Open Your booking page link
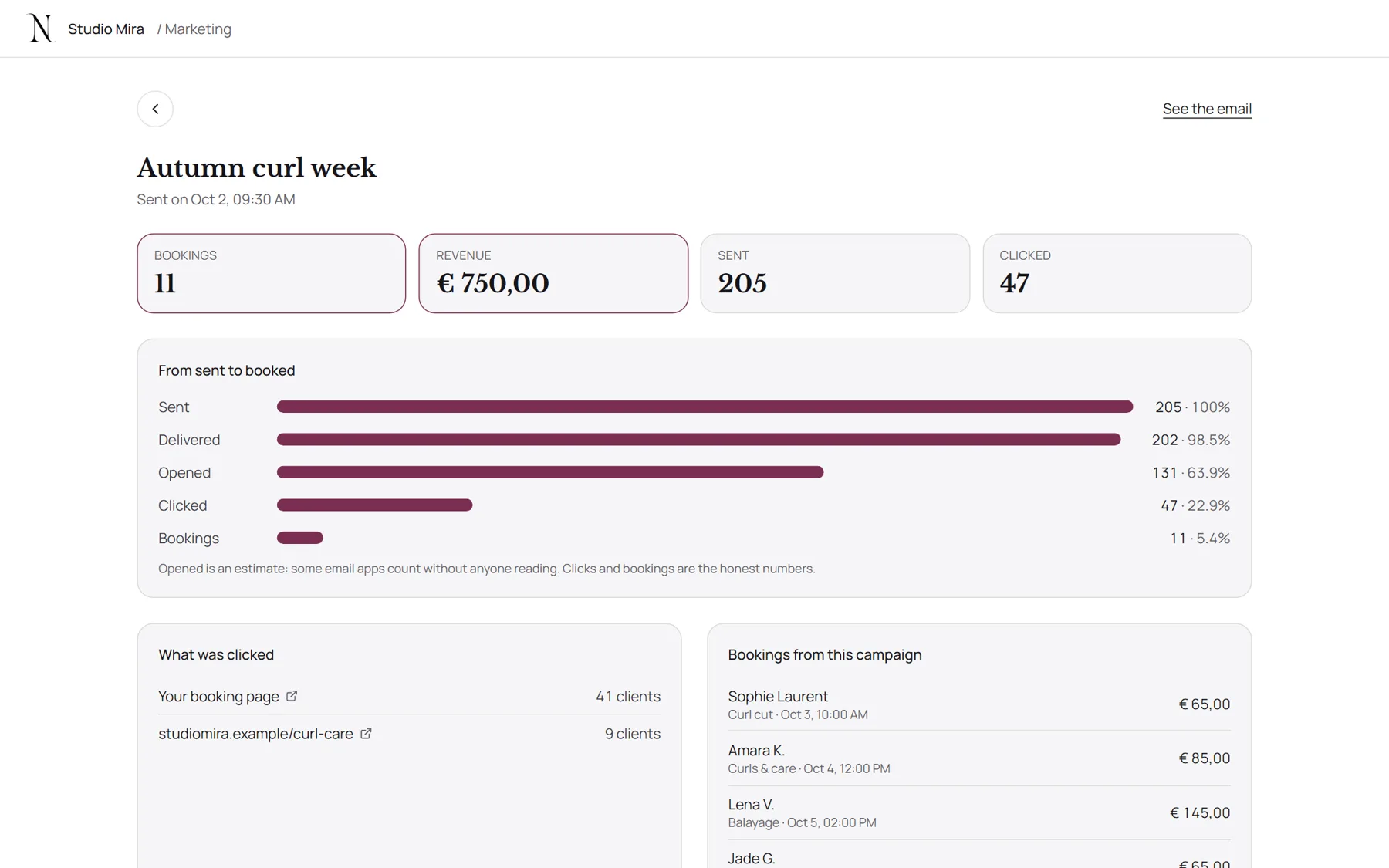This screenshot has height=868, width=1389. 218,696
